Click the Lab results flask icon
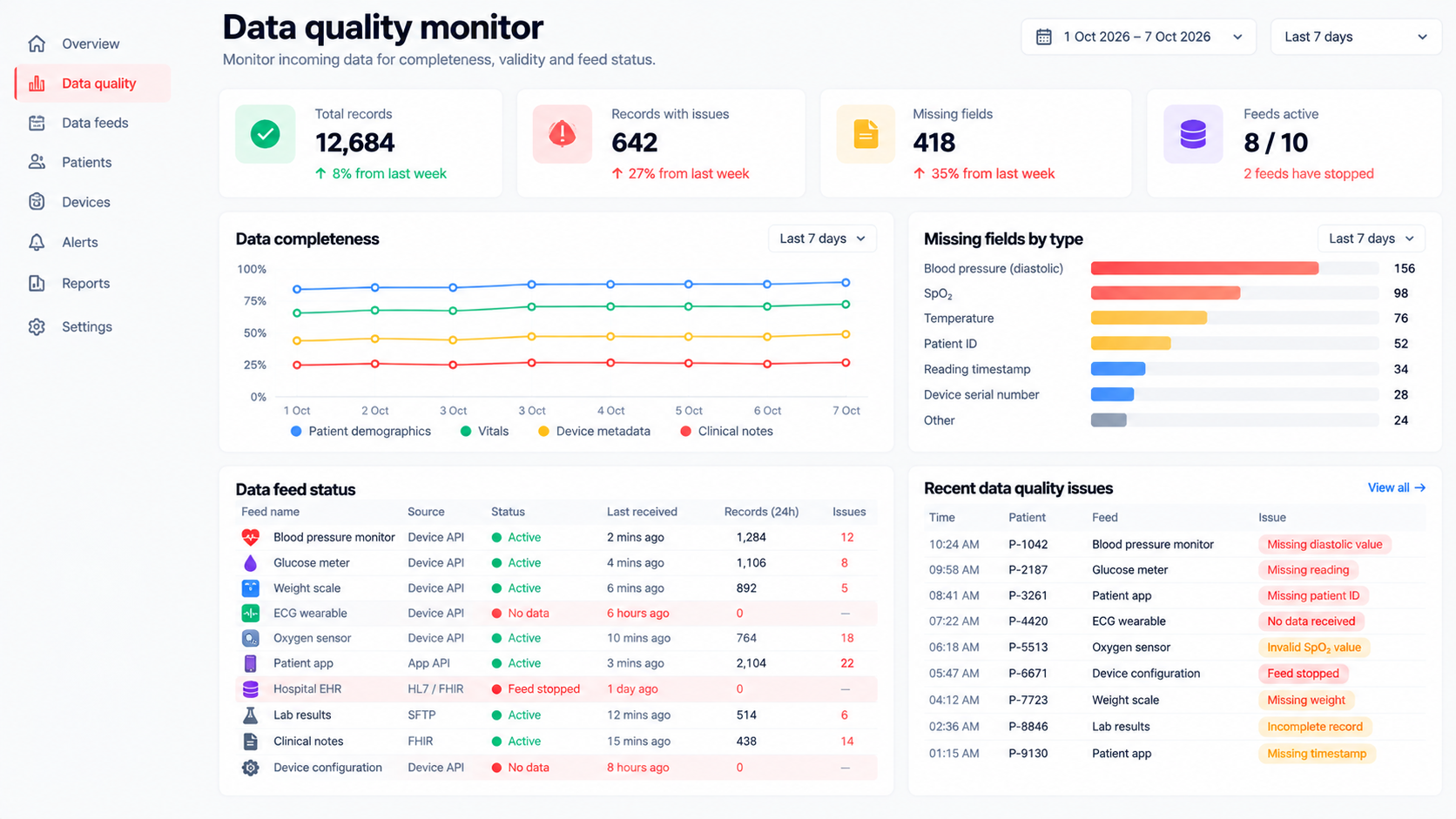 [x=250, y=715]
